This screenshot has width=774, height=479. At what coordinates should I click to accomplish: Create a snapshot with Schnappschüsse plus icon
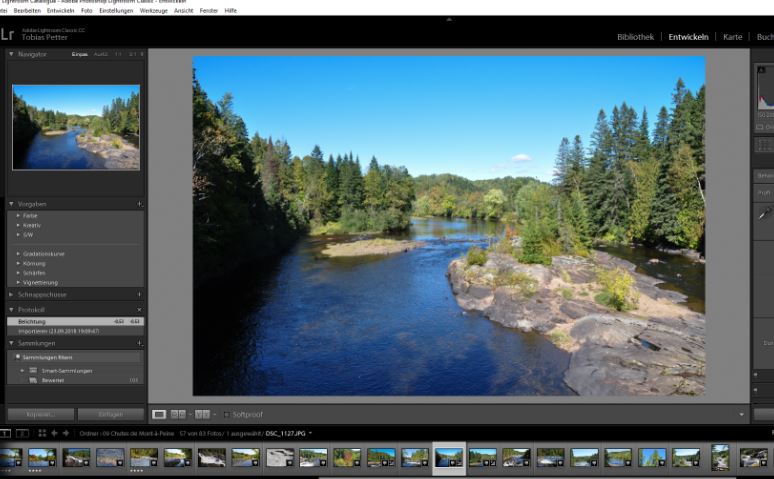point(139,294)
